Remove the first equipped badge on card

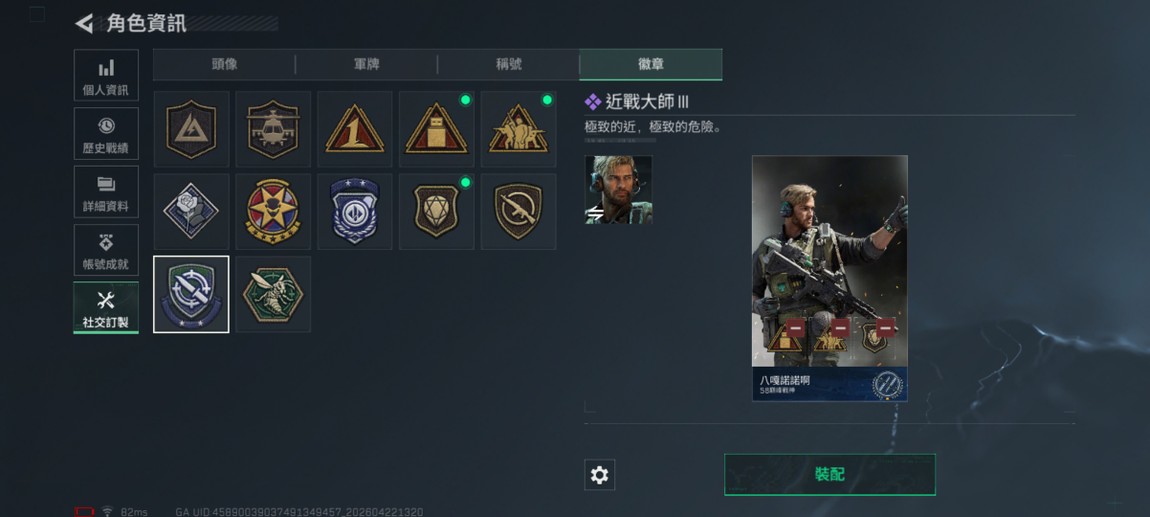(795, 327)
